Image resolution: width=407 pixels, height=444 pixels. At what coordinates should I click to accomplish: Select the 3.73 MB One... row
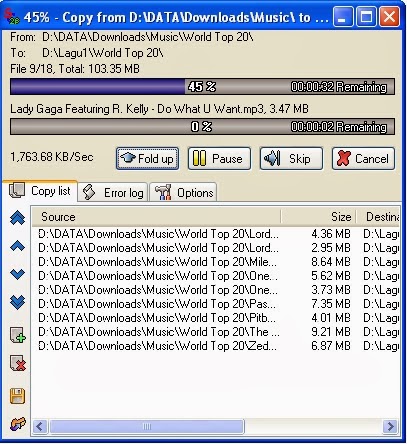pyautogui.click(x=216, y=290)
